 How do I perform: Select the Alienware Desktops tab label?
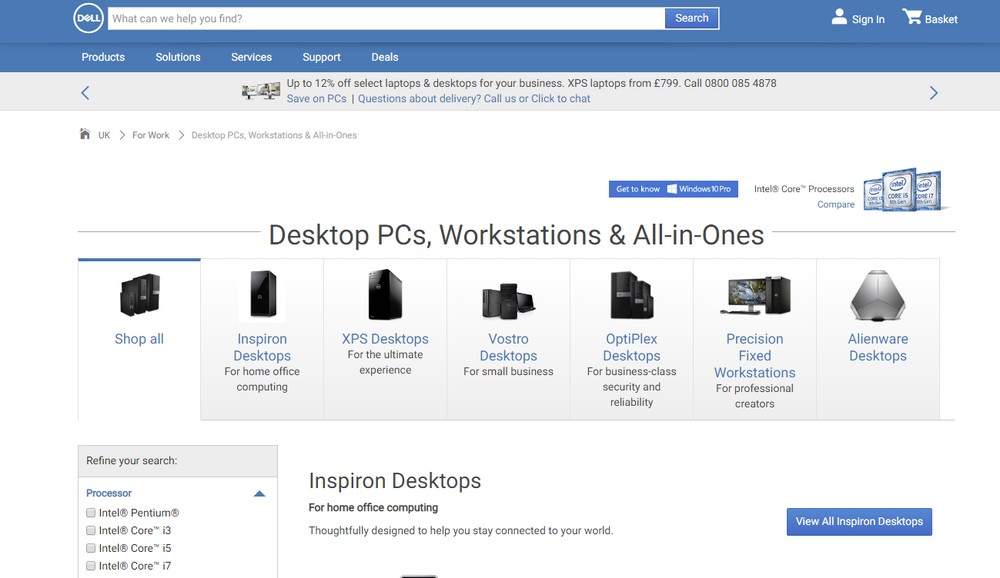[x=878, y=347]
